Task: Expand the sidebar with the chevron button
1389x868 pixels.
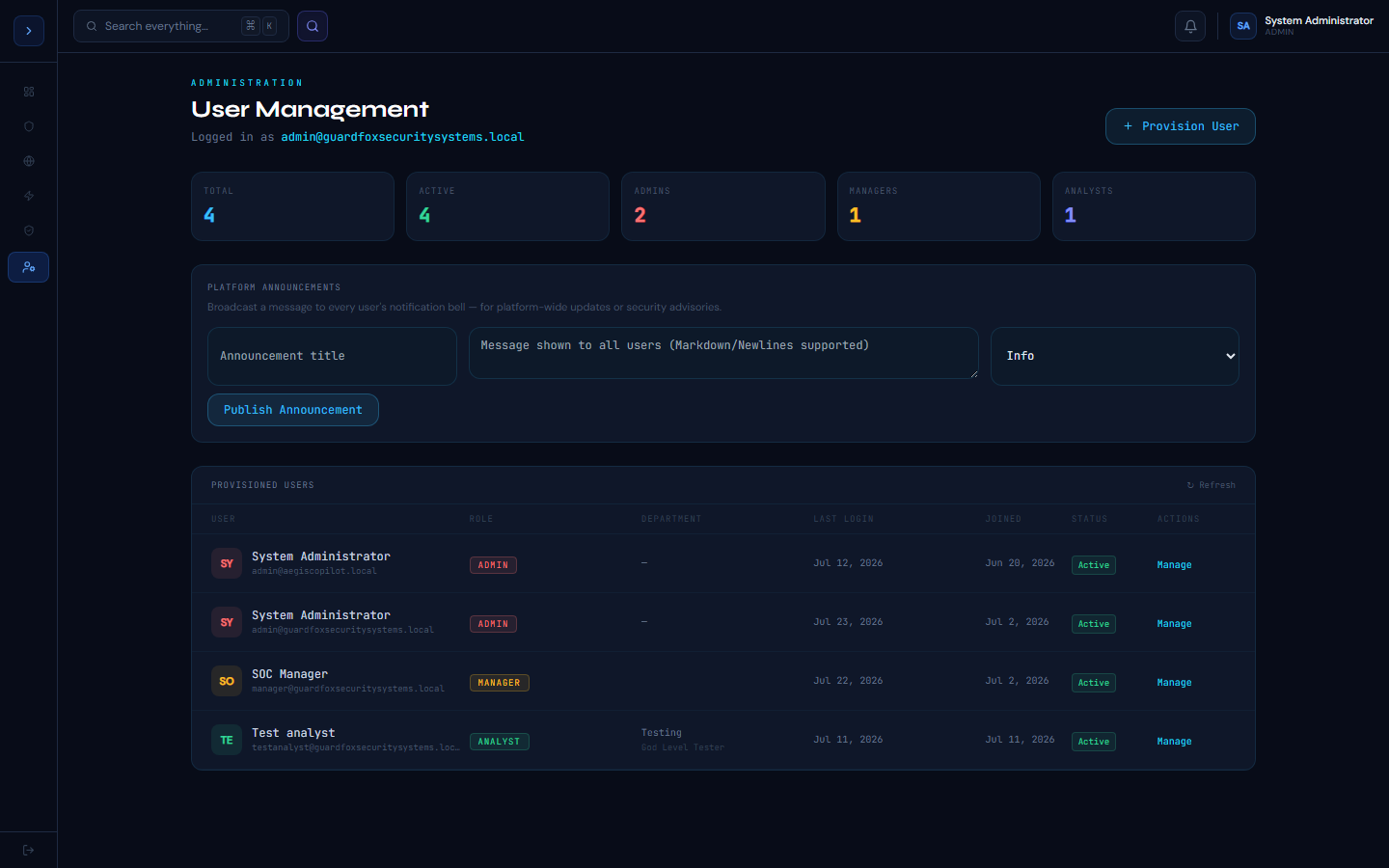Action: tap(29, 31)
